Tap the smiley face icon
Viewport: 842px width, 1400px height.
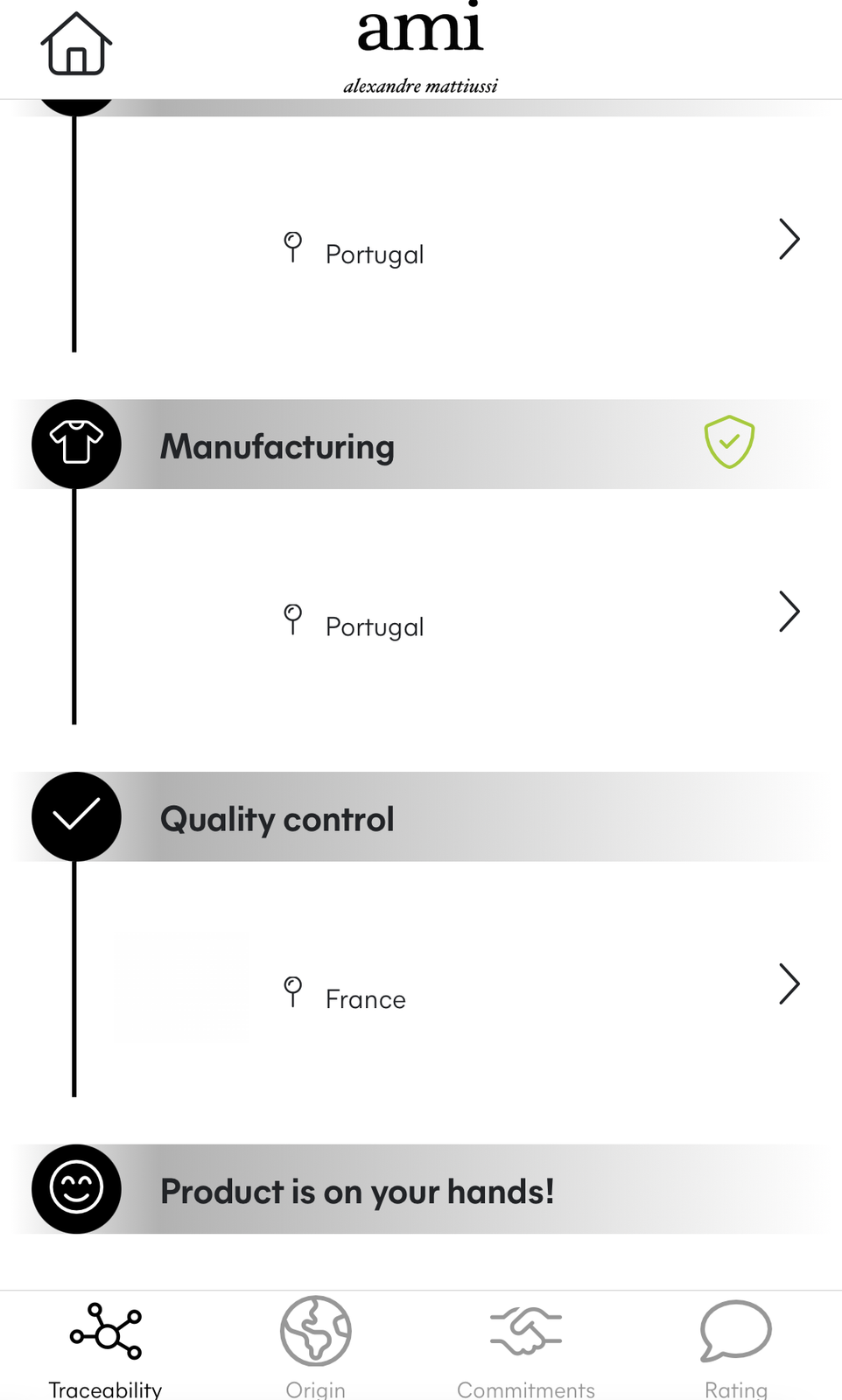click(76, 1188)
